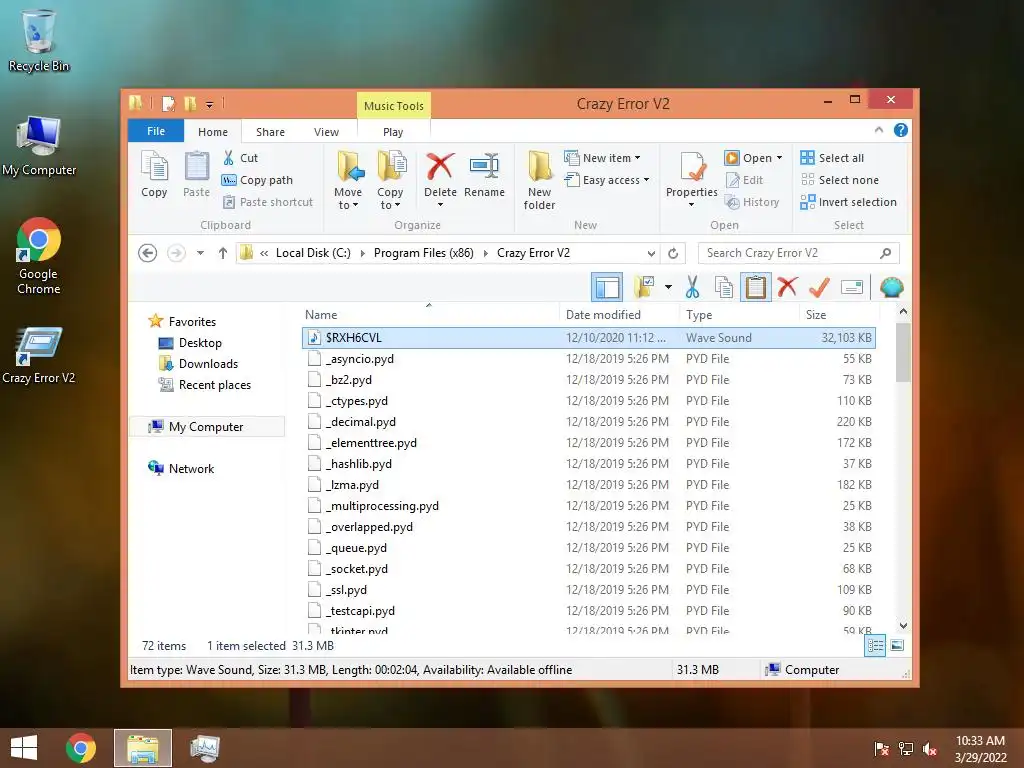Switch to details view icon in status bar
The height and width of the screenshot is (768, 1024).
coord(875,646)
